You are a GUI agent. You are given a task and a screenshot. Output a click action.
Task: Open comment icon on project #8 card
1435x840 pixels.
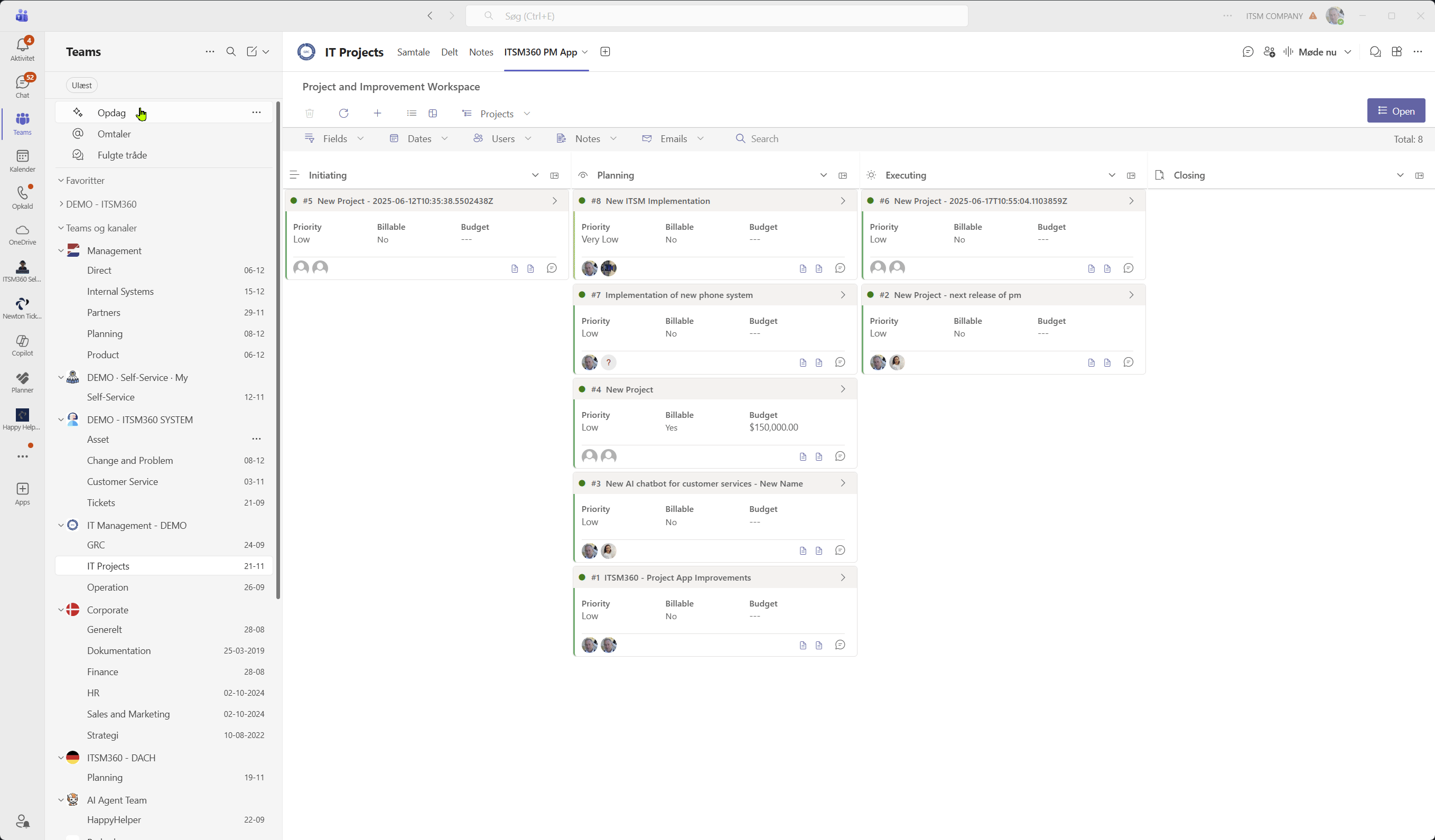(840, 268)
